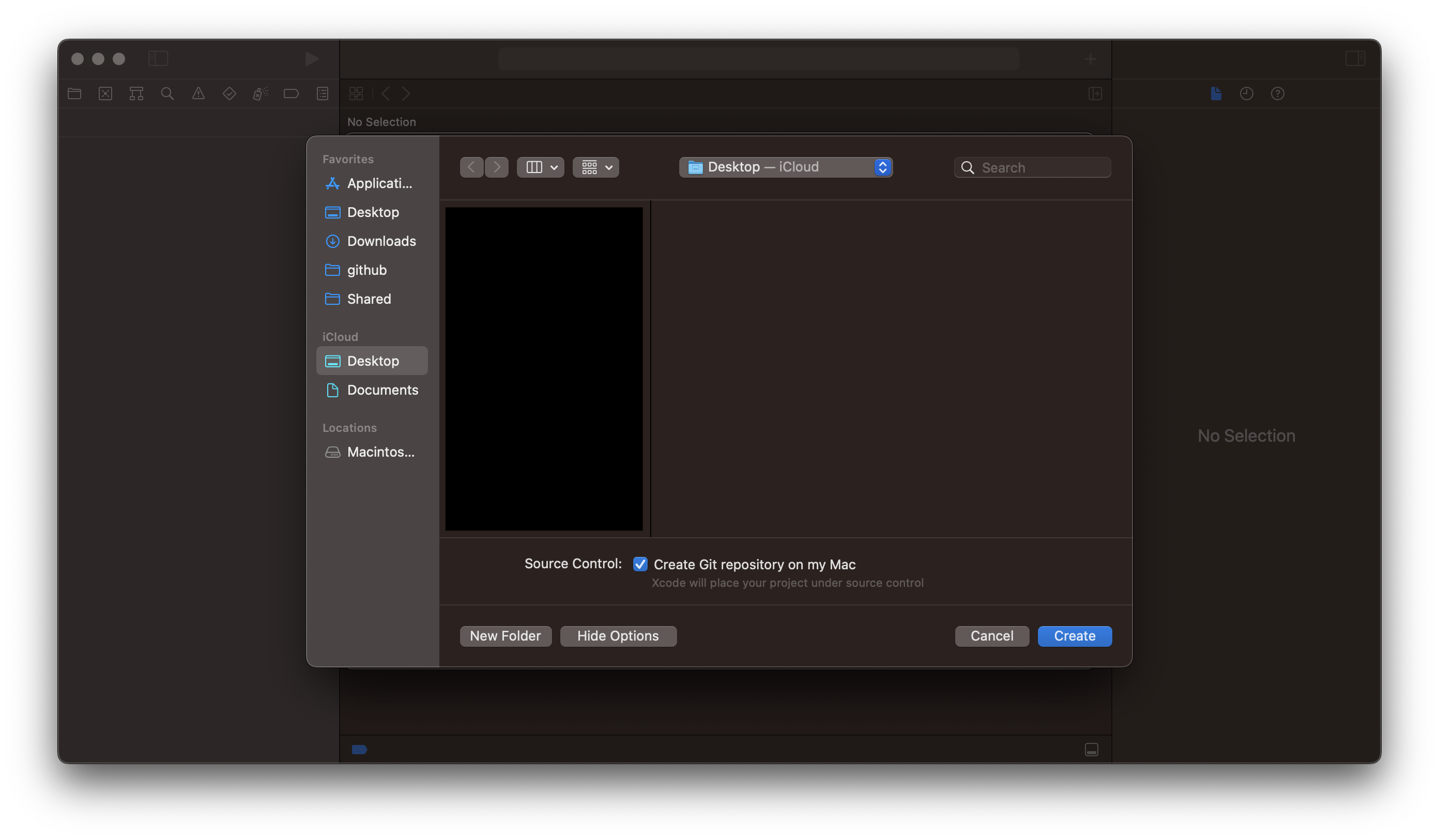The width and height of the screenshot is (1439, 840).
Task: Show the issue navigator warning icon
Action: click(198, 94)
